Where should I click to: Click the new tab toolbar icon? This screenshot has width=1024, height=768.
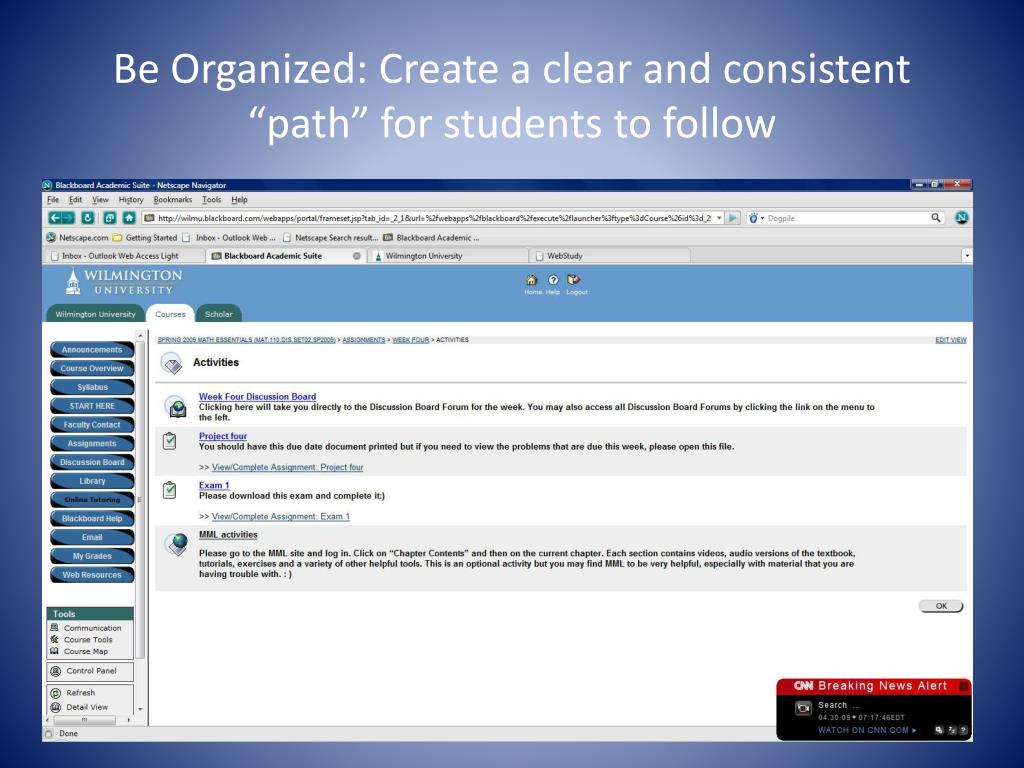110,218
